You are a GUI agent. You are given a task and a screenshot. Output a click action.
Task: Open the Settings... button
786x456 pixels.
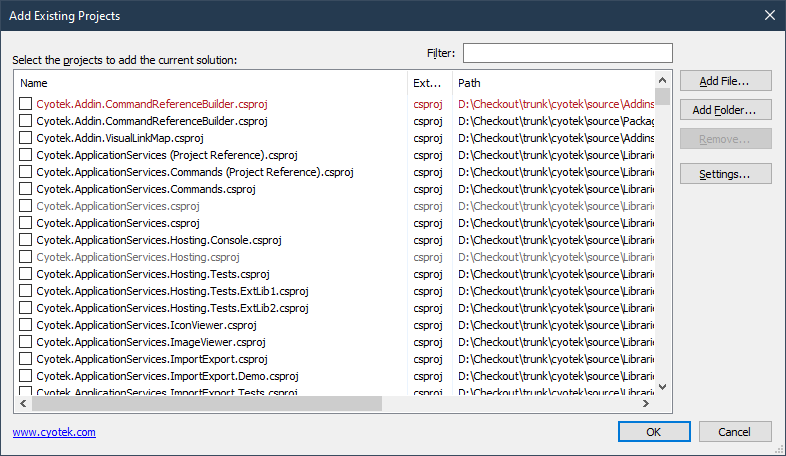click(725, 174)
